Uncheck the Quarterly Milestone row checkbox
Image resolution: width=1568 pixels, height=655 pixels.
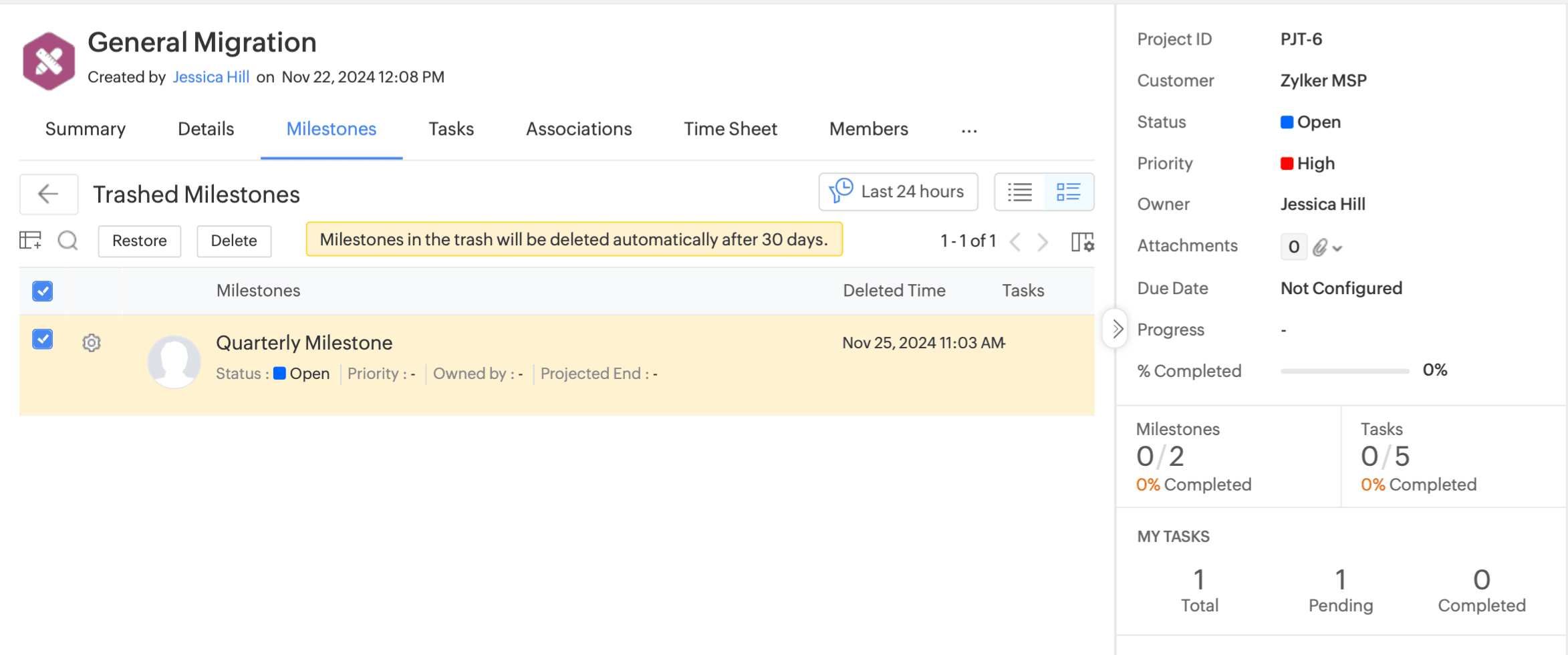coord(43,340)
